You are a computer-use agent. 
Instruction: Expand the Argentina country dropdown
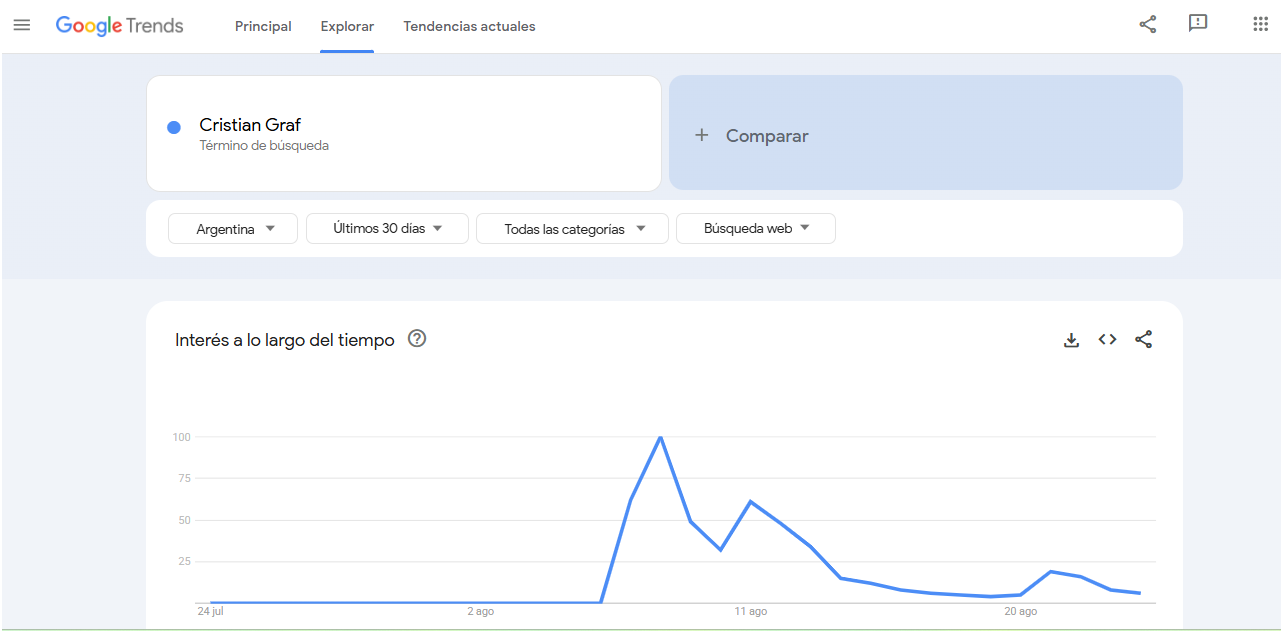point(233,229)
